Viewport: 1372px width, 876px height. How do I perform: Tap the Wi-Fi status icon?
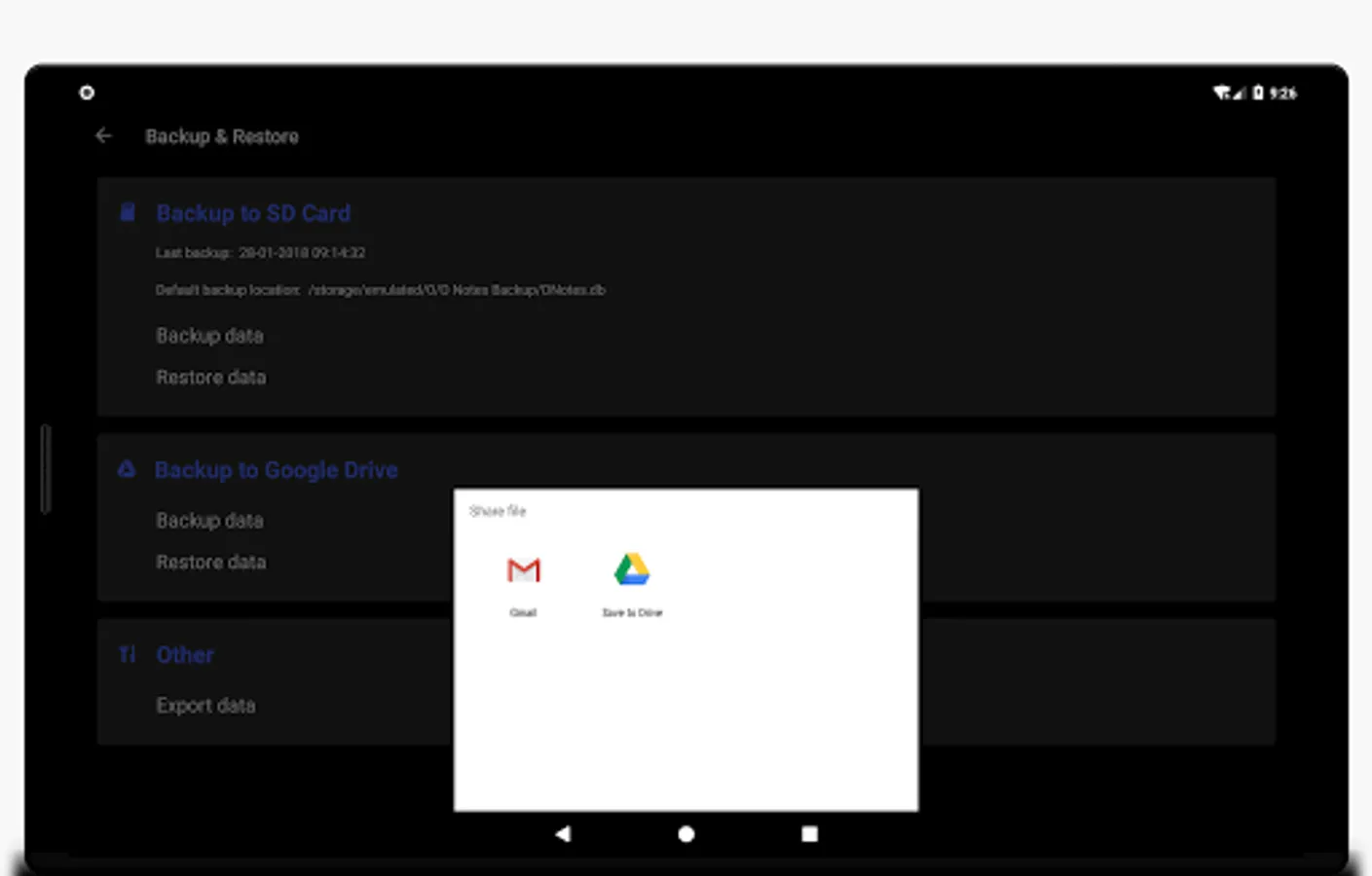[1221, 92]
